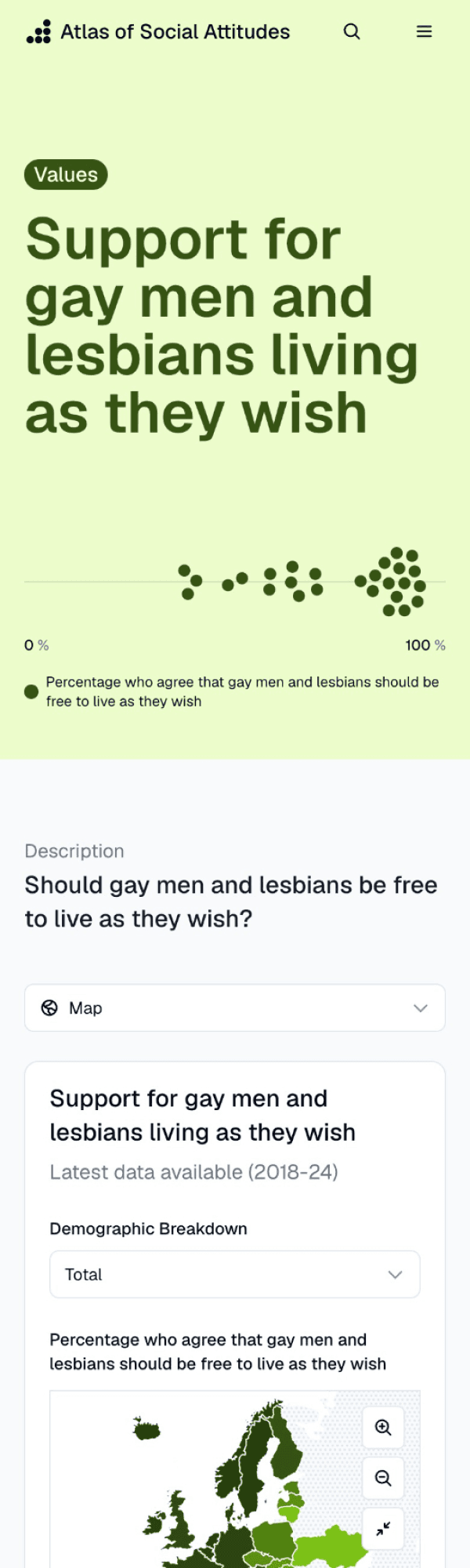
Task: Select the Values category tag
Action: point(66,175)
